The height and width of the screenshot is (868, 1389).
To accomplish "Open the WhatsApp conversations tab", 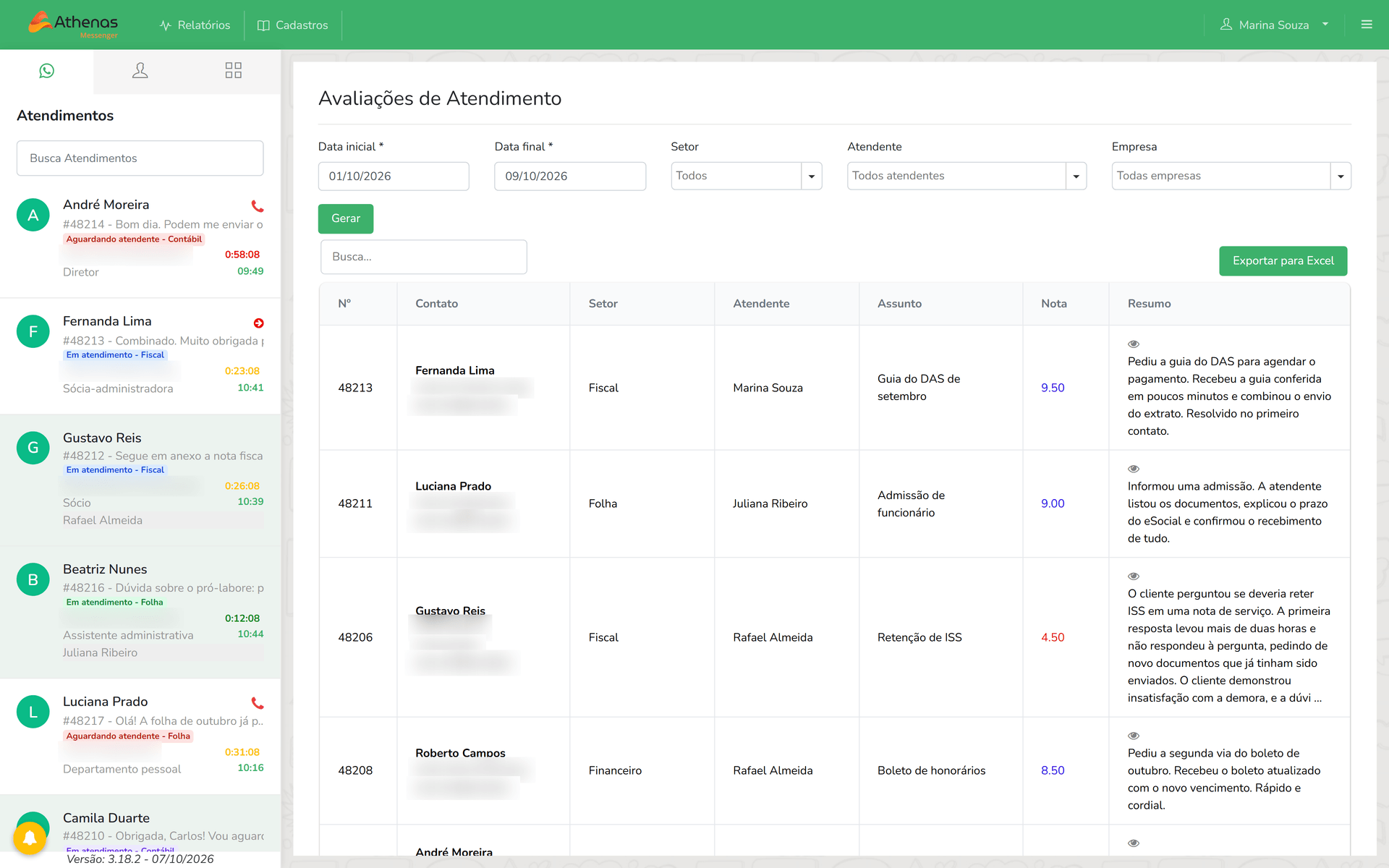I will [x=47, y=71].
